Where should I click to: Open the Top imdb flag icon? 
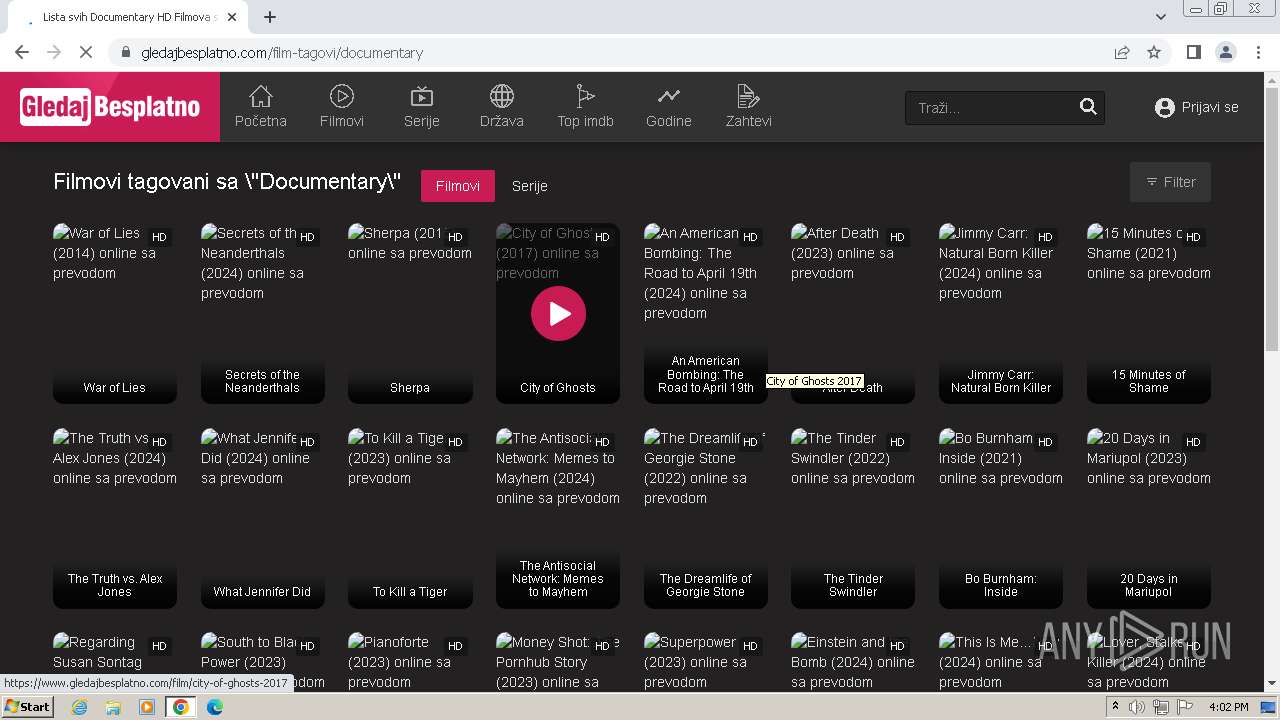585,97
